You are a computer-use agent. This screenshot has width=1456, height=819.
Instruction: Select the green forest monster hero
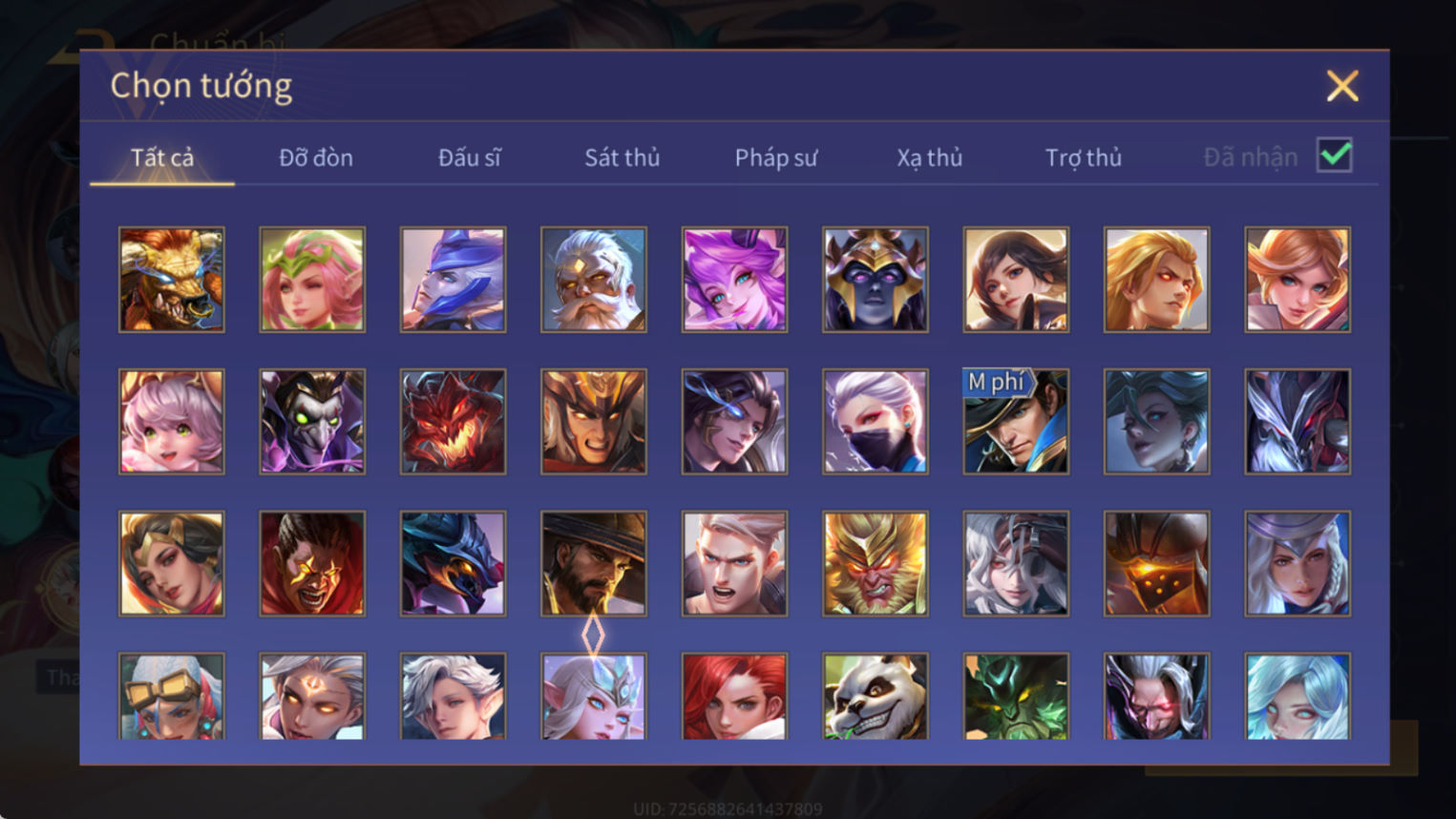(x=1016, y=697)
